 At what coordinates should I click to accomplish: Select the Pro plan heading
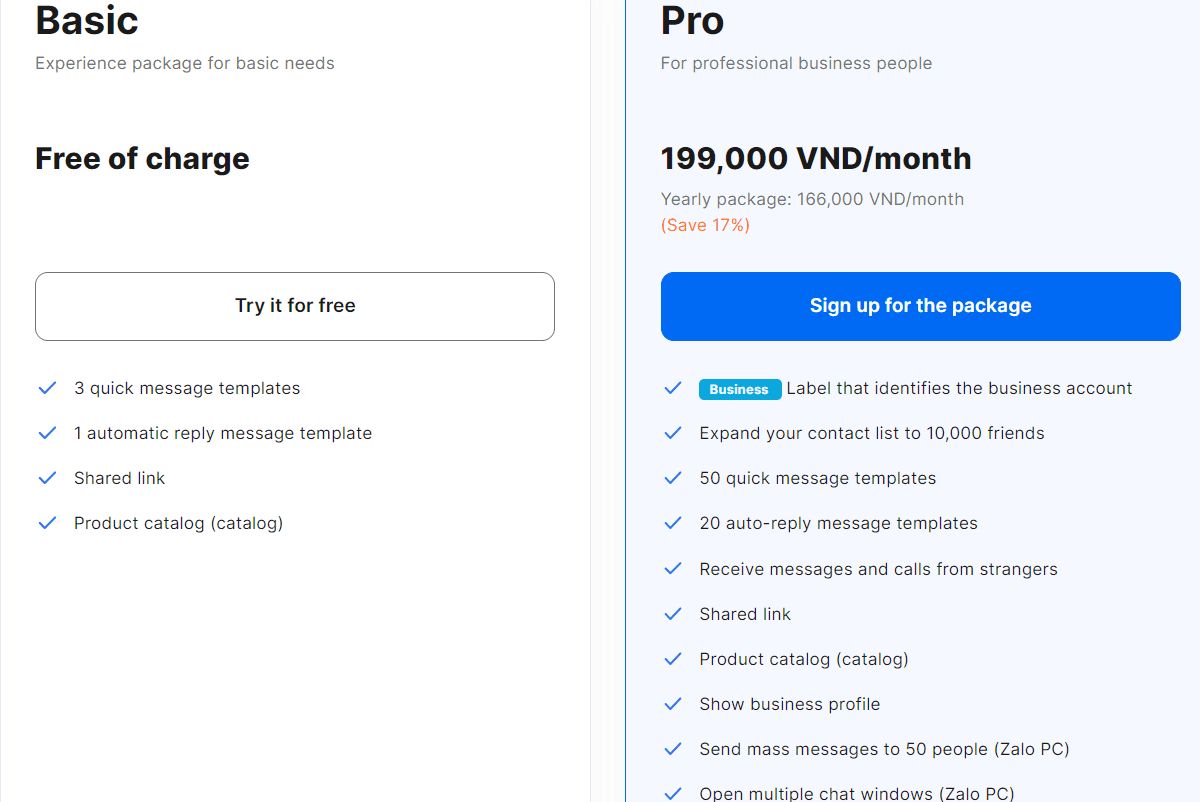pos(692,20)
